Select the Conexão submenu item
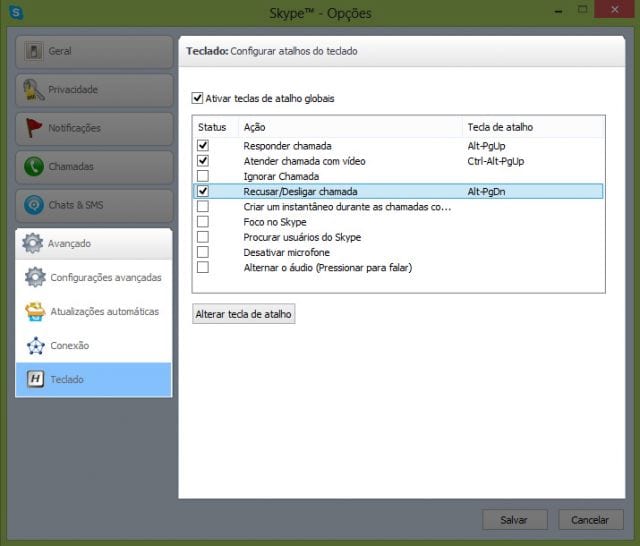Image resolution: width=640 pixels, height=546 pixels. (94, 345)
